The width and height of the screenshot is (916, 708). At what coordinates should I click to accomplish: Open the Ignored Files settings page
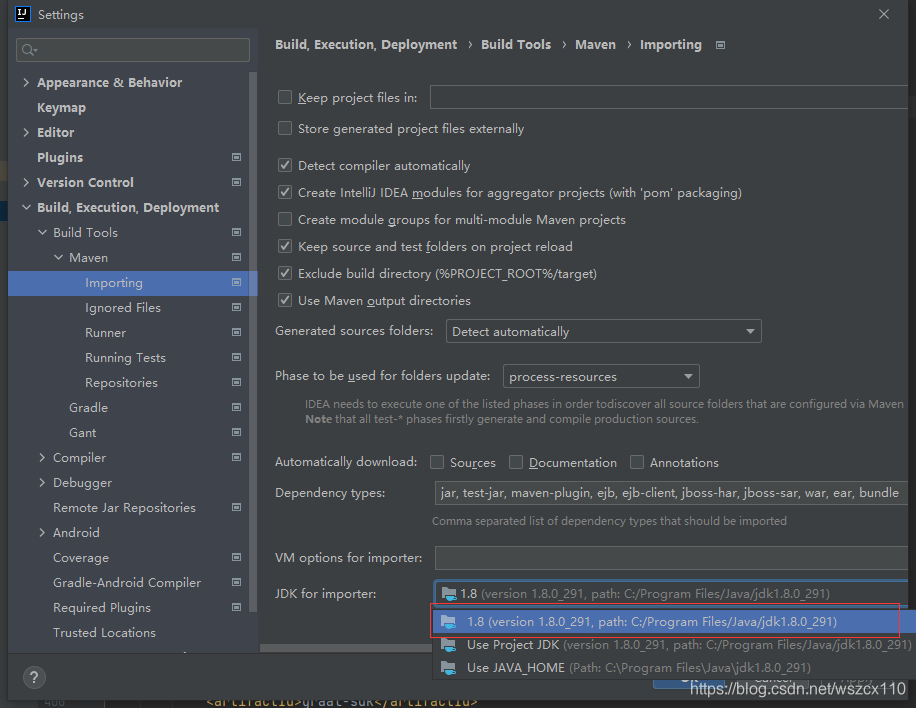123,307
